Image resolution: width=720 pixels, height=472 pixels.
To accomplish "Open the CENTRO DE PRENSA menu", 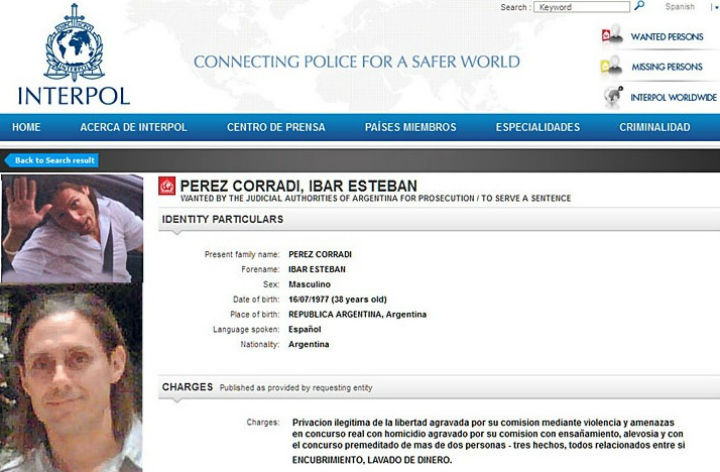I will (276, 127).
